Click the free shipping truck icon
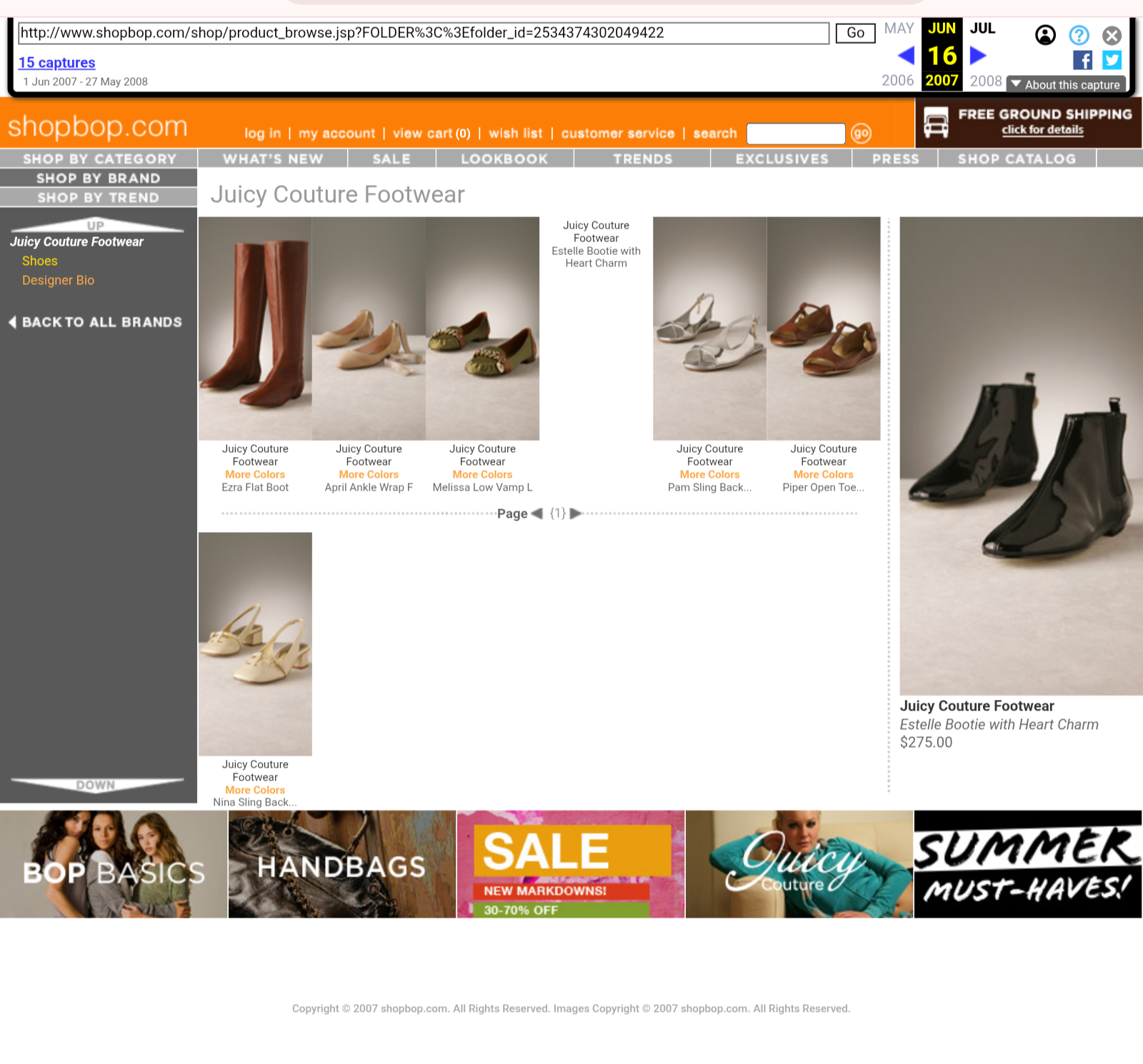This screenshot has height=1064, width=1143. (x=936, y=122)
